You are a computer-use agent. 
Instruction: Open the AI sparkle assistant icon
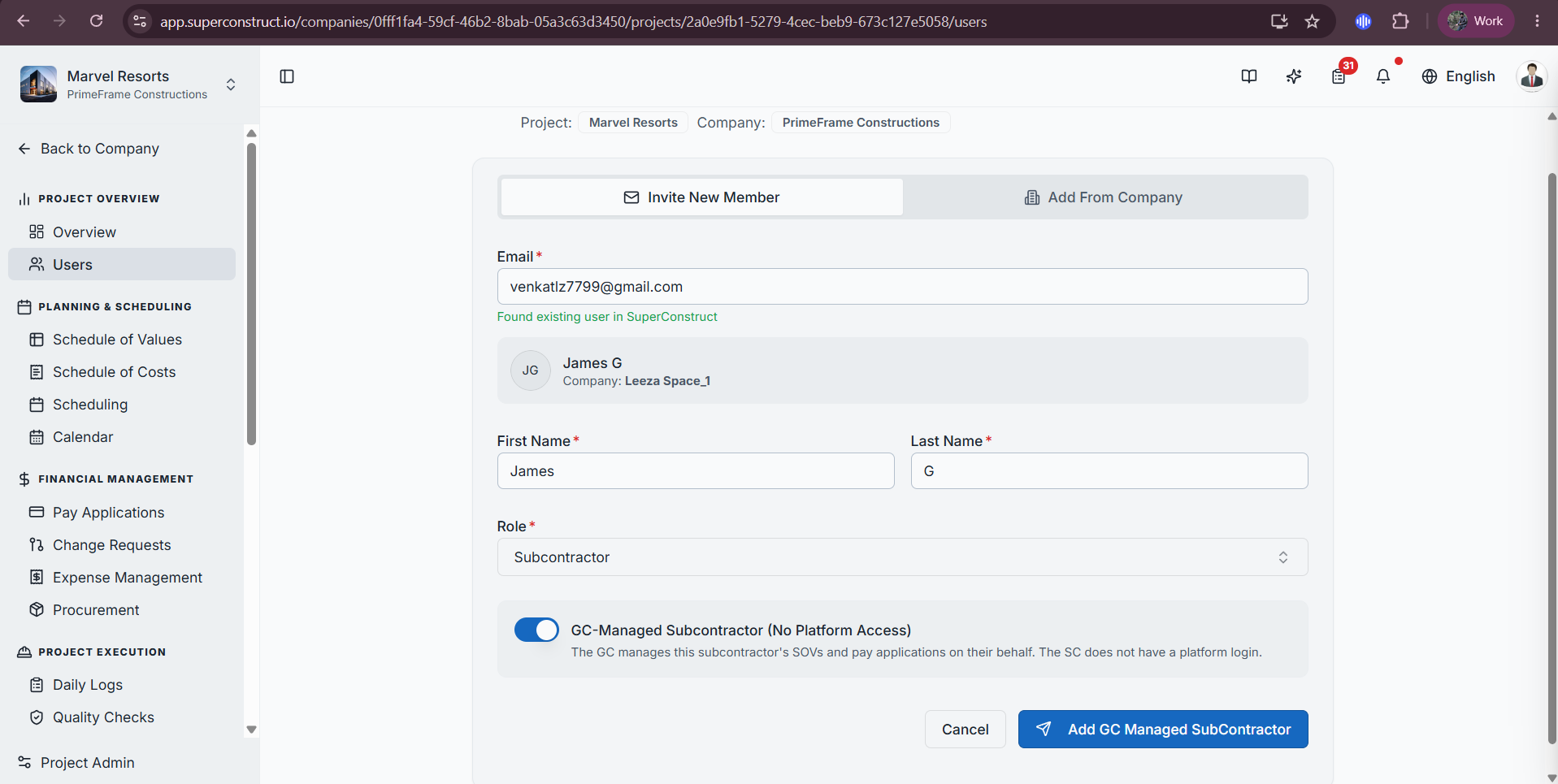tap(1294, 76)
